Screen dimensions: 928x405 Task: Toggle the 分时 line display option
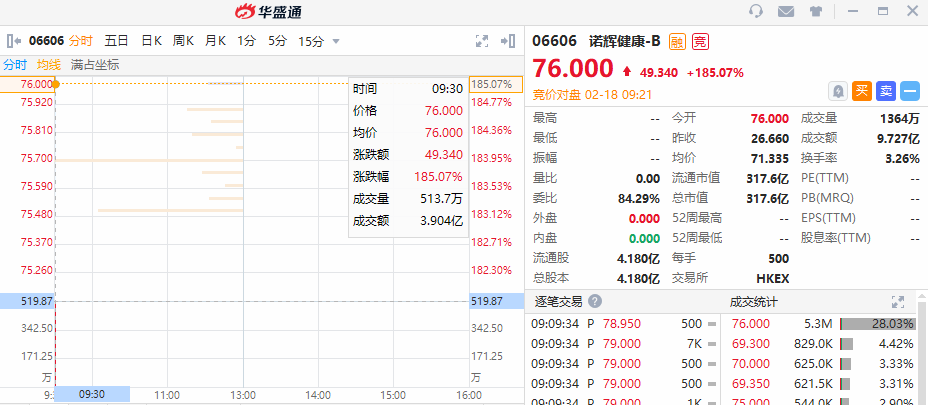coord(15,65)
